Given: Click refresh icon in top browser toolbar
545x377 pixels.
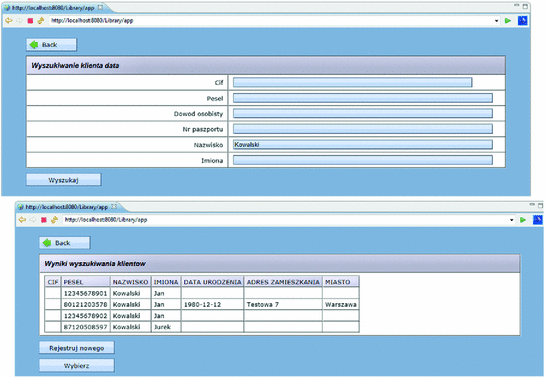Looking at the screenshot, I should (x=41, y=21).
